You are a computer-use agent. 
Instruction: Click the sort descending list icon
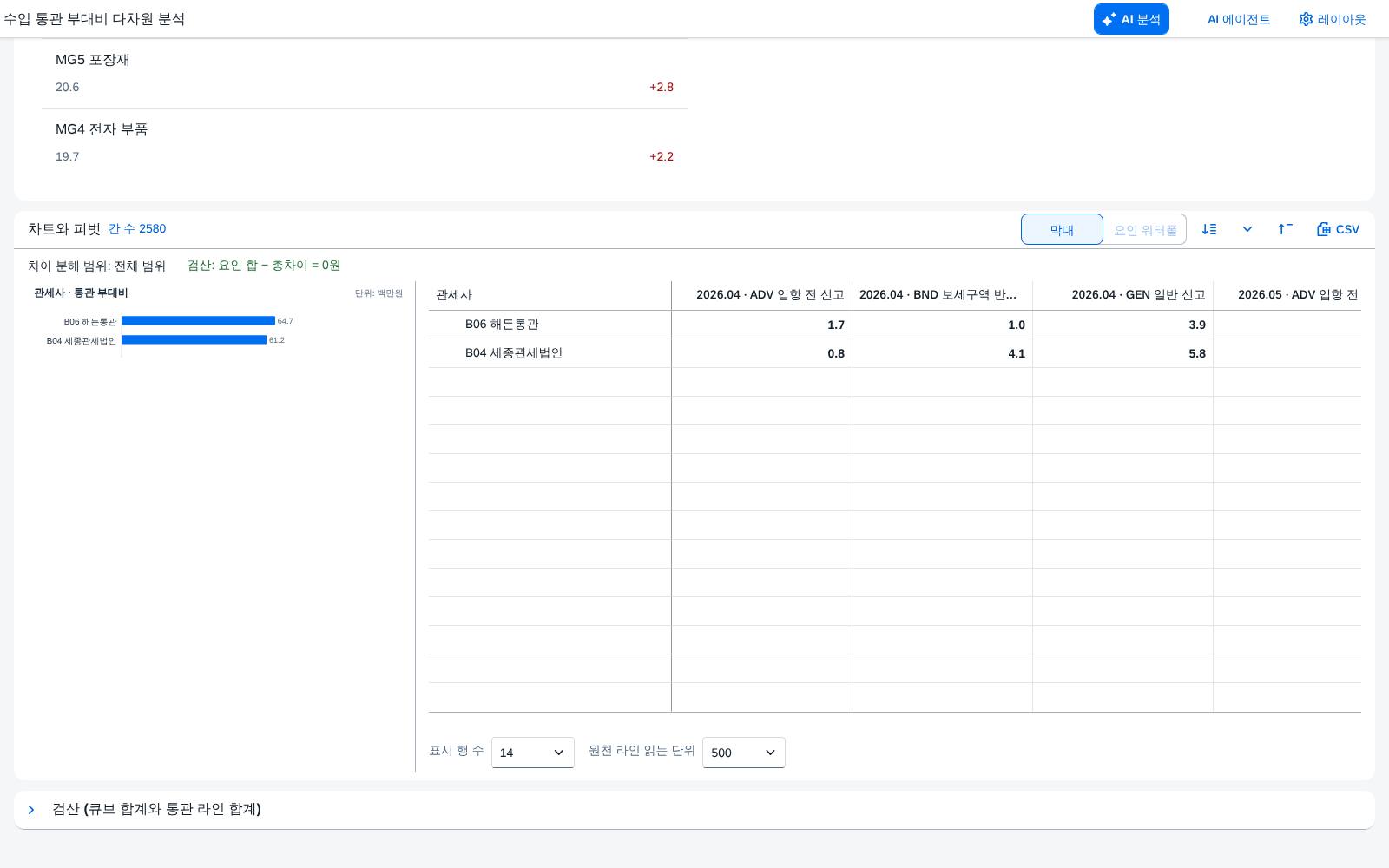1209,229
